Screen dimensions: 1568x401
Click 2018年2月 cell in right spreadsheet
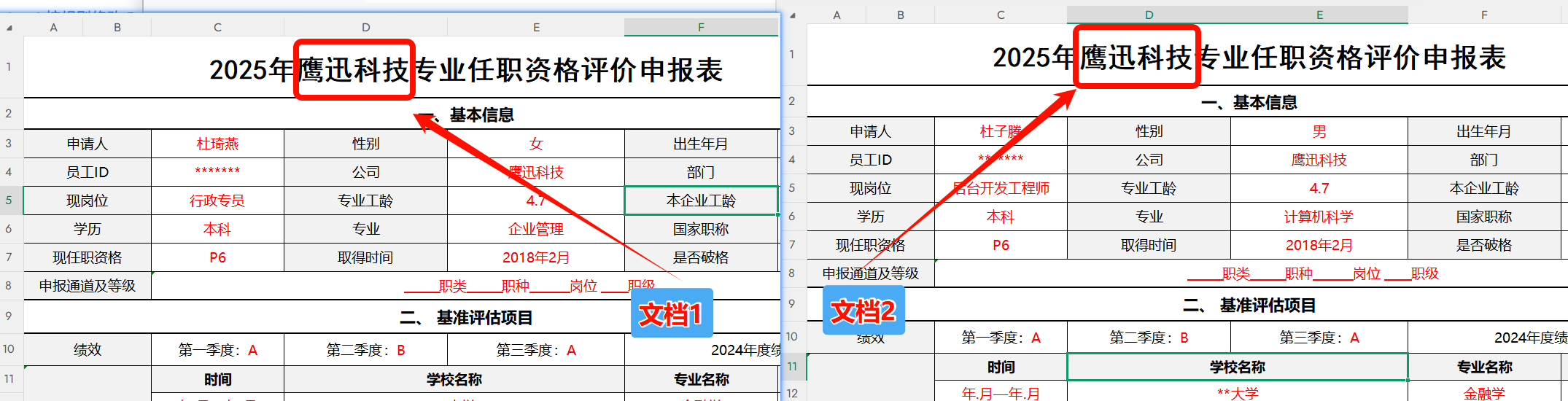(1319, 245)
